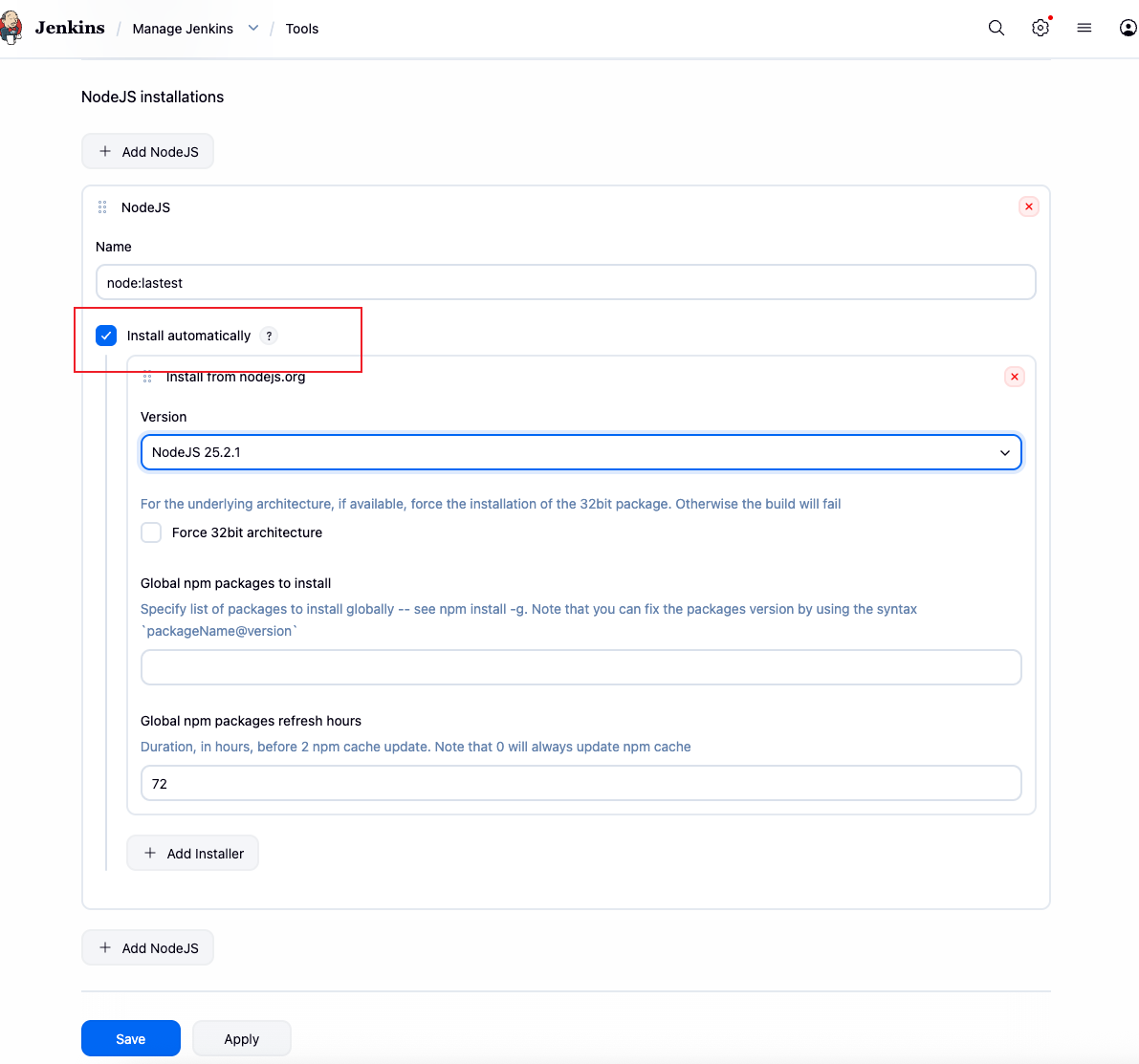Viewport: 1139px width, 1064px height.
Task: Click the Jenkins butler logo
Action: [11, 28]
